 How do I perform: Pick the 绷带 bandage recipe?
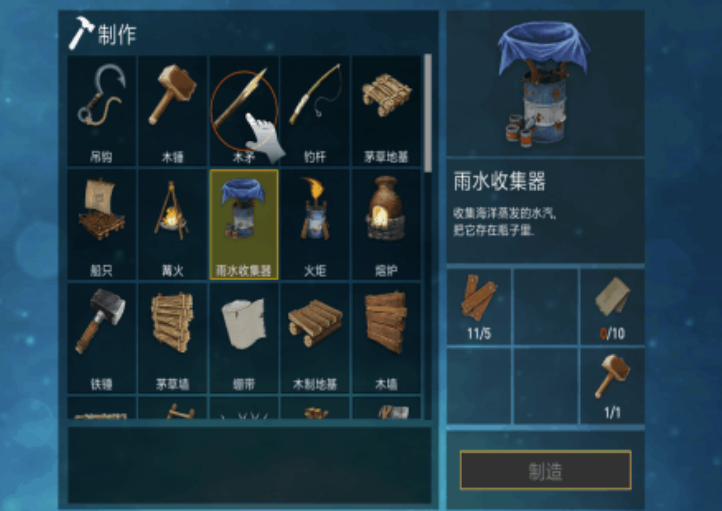pyautogui.click(x=244, y=338)
